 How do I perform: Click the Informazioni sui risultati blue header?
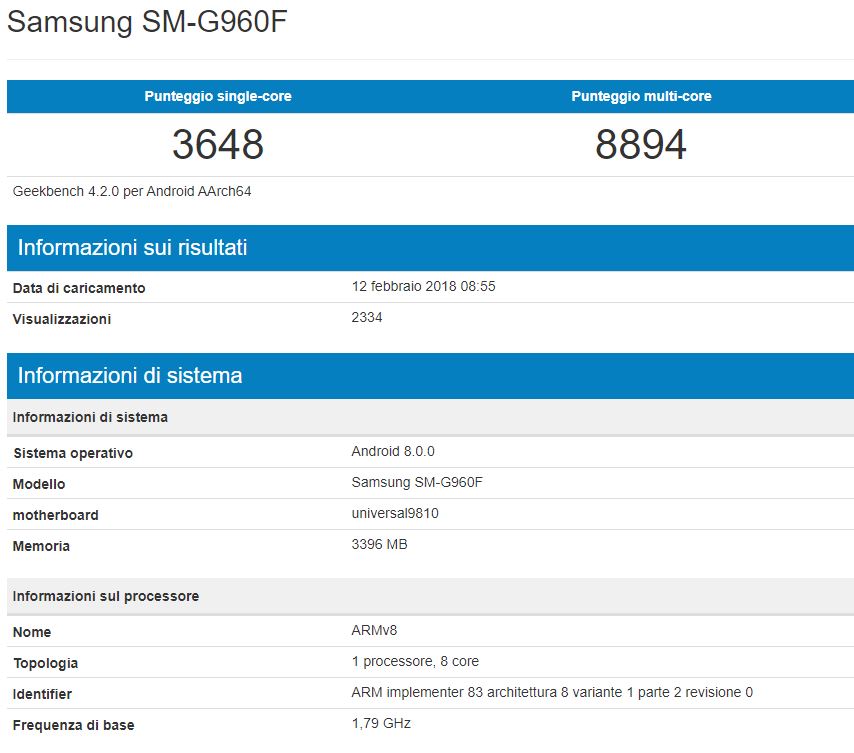click(x=132, y=247)
